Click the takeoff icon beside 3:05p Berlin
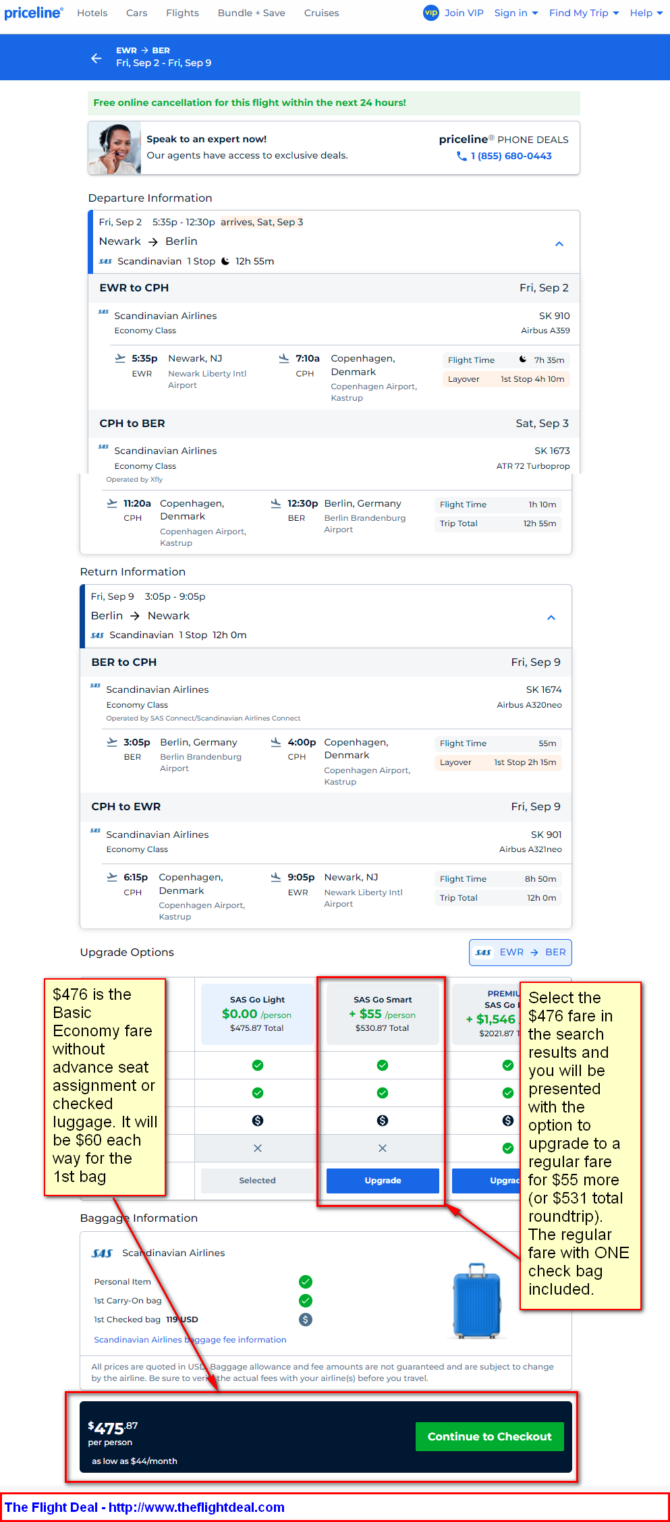670x1522 pixels. coord(113,742)
